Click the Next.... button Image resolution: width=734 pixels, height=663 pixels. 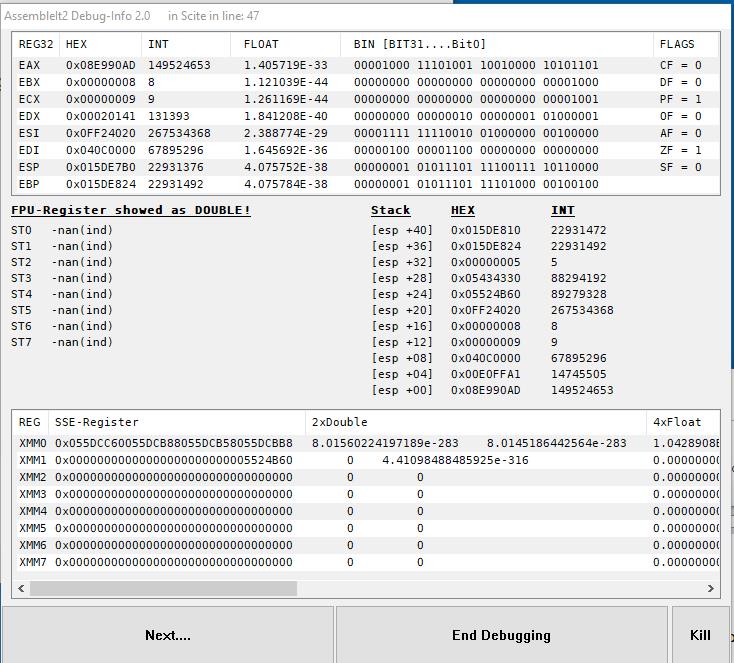click(167, 635)
